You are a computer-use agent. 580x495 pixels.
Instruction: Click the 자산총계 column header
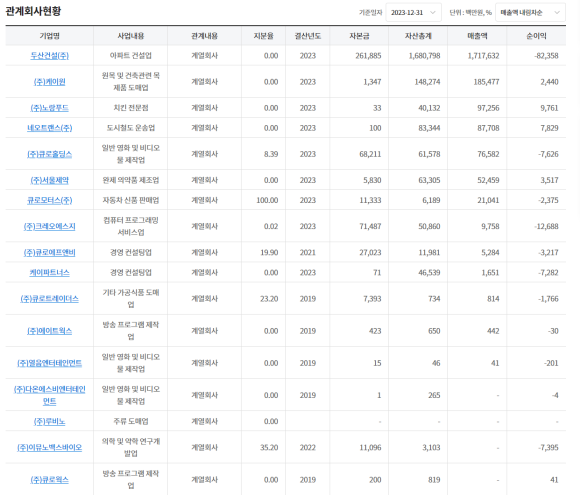[418, 36]
